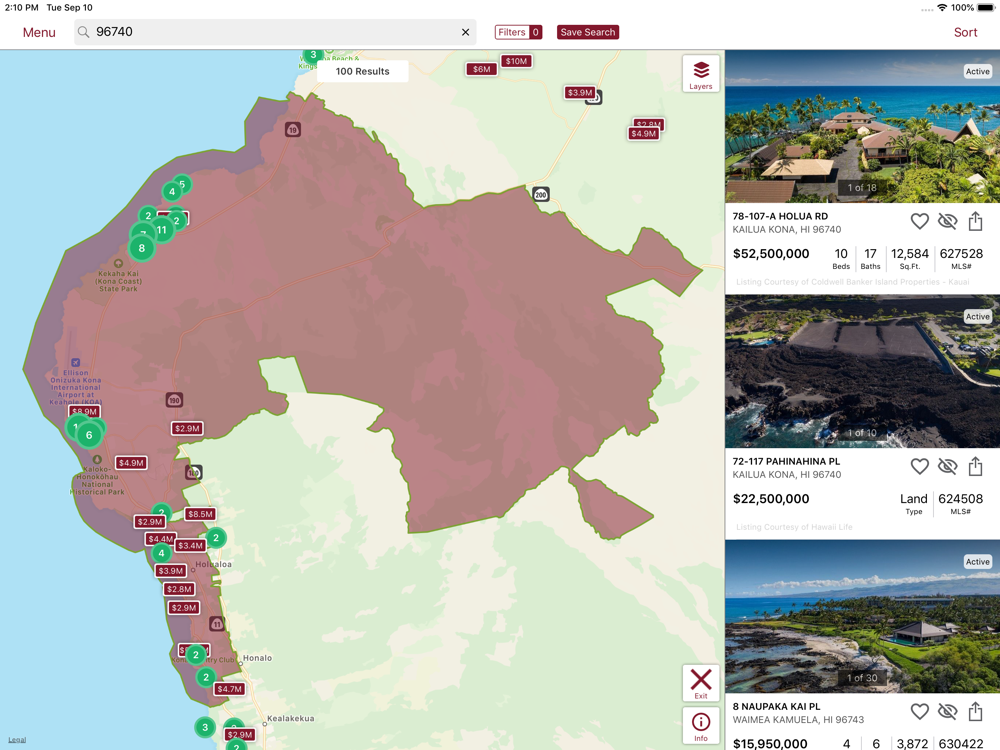Select the $10M map price marker
The image size is (1000, 750).
517,61
